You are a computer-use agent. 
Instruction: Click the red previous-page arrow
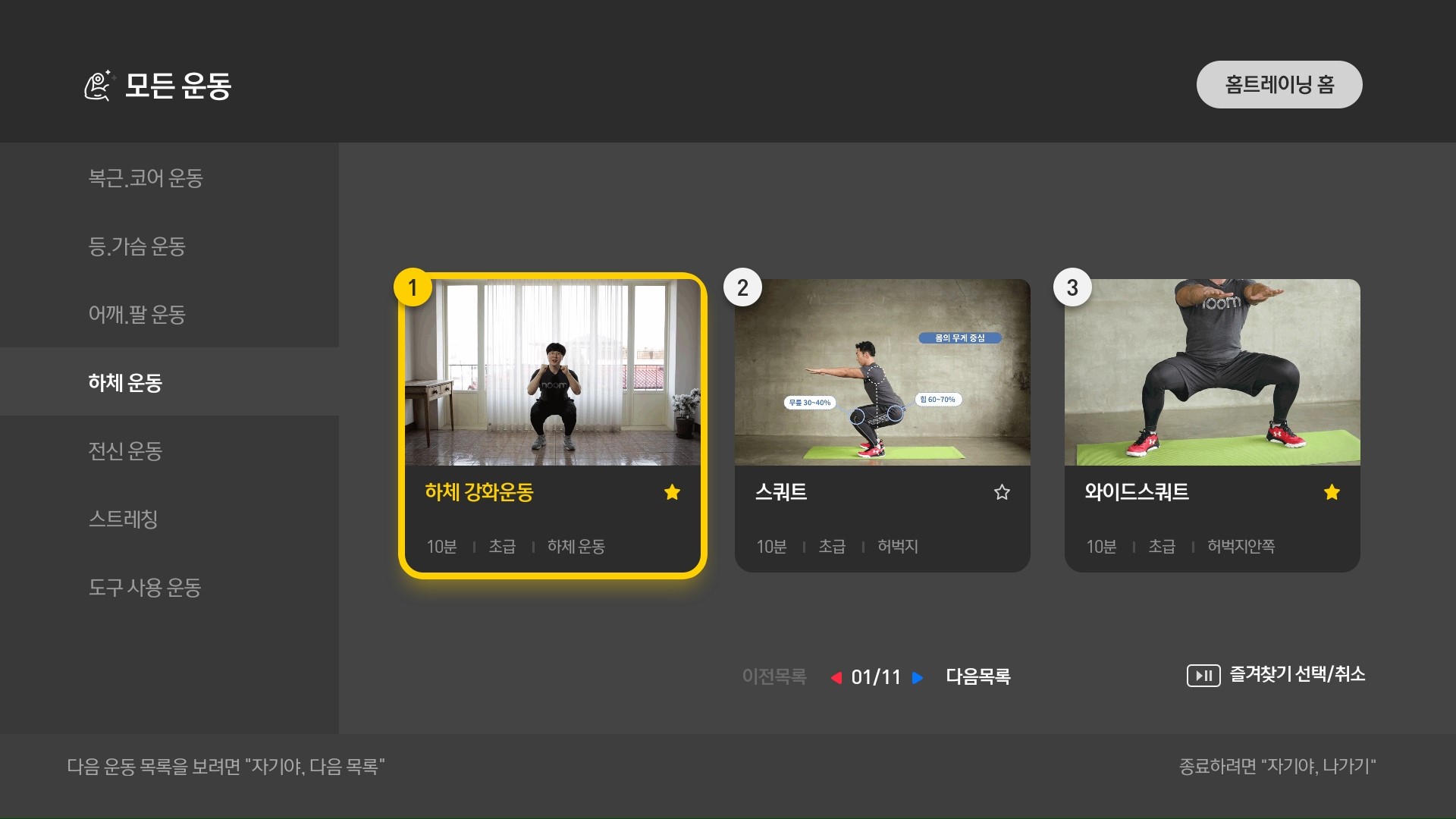(836, 677)
